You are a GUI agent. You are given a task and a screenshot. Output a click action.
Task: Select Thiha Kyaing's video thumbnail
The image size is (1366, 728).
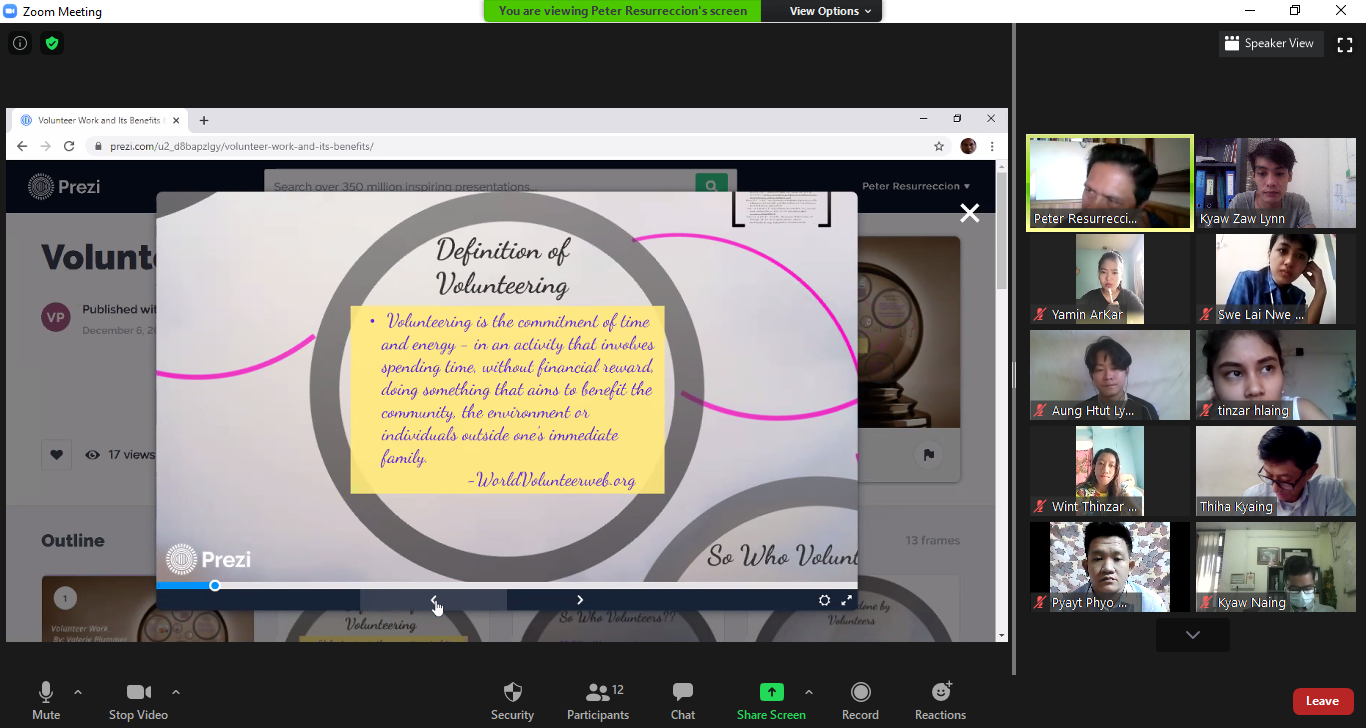[x=1276, y=471]
